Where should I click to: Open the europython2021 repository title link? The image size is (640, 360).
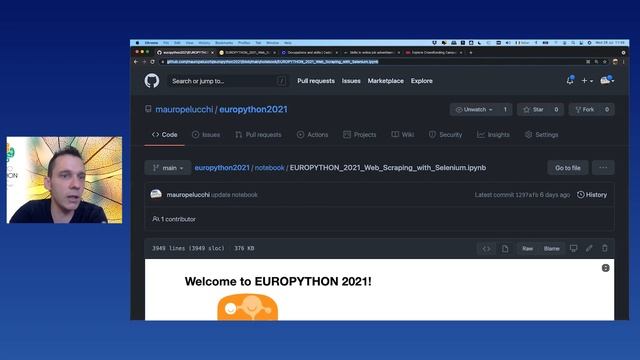click(253, 109)
